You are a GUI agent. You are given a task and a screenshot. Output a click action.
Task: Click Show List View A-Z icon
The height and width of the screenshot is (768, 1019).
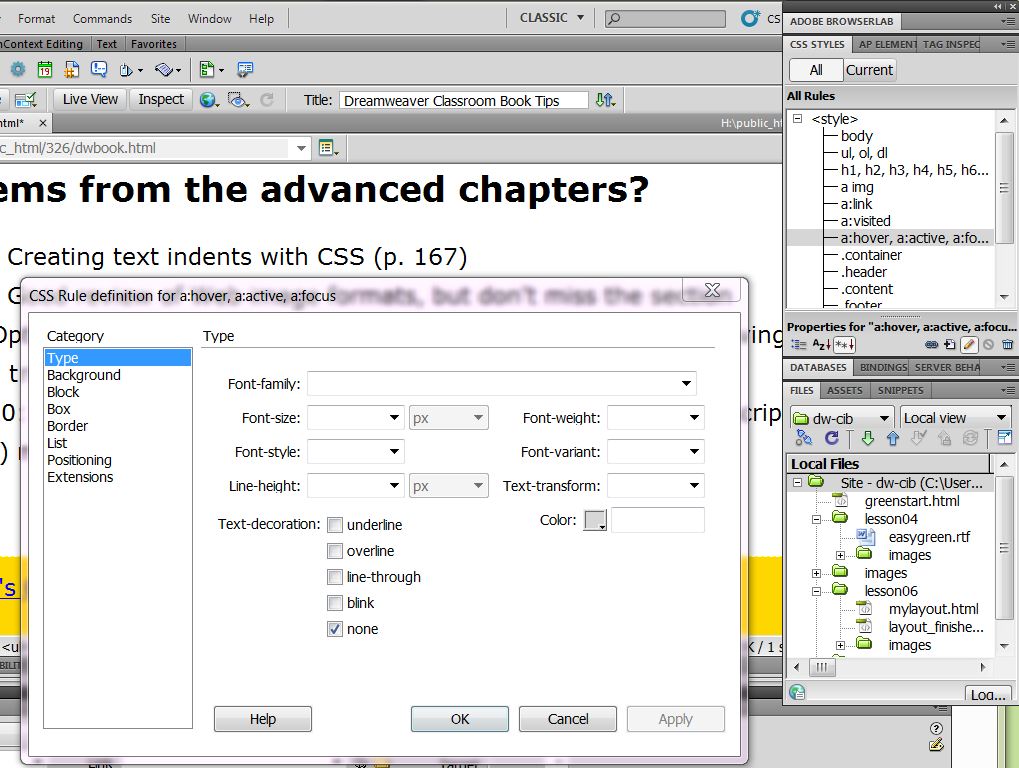[x=821, y=344]
